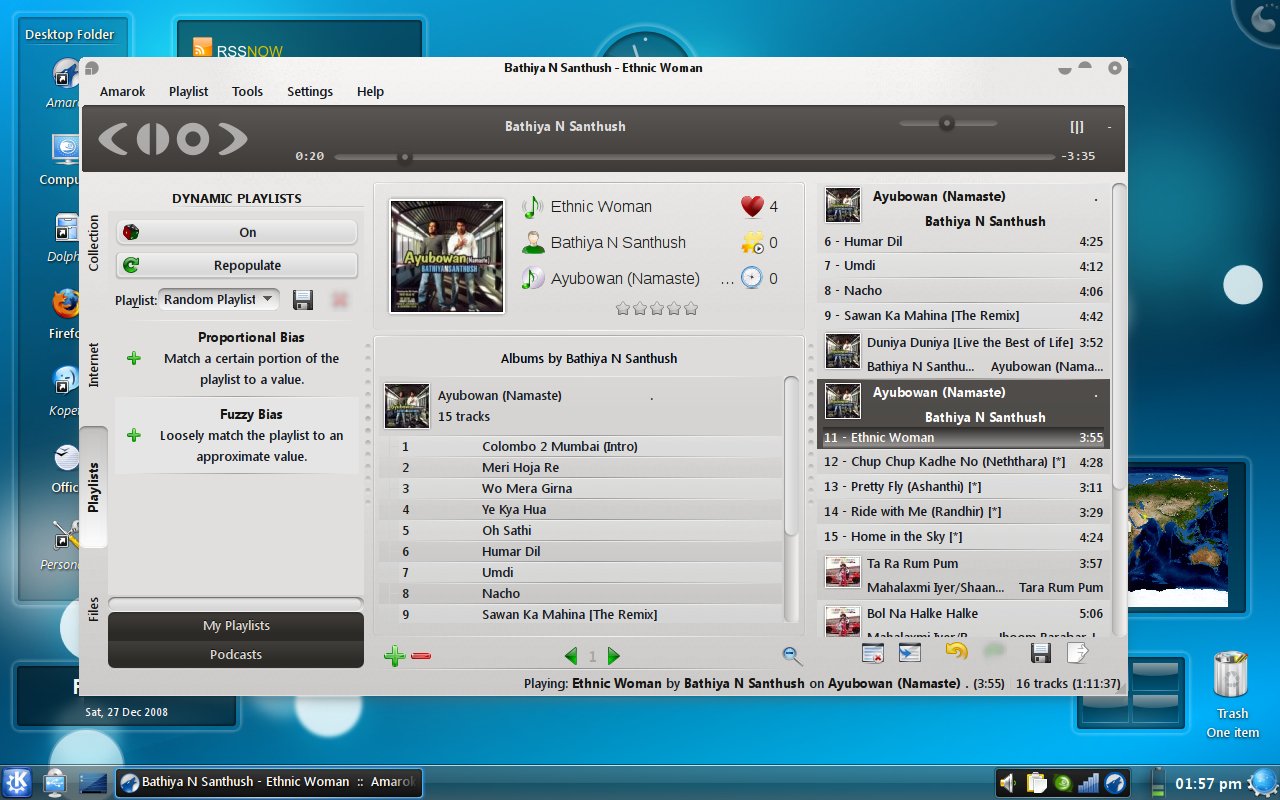Select 'Colombo 2 Mumbai (Intro)' in albums list
The height and width of the screenshot is (800, 1280).
582,446
